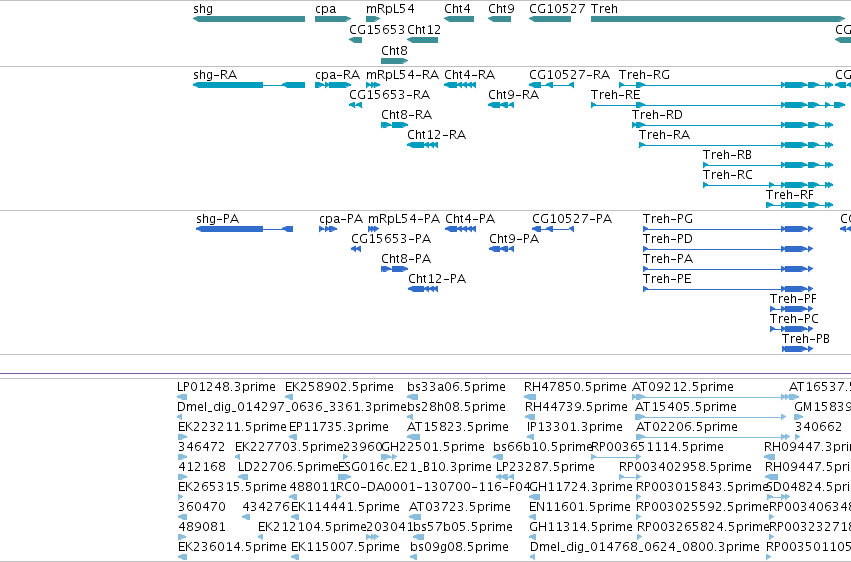Select EST bs33a06.5prime

pos(412,397)
